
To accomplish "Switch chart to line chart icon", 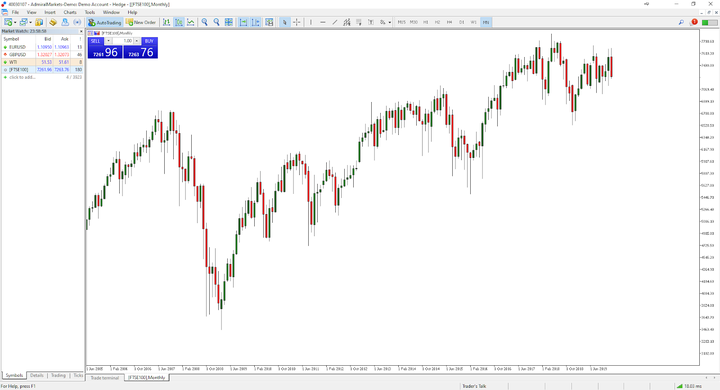I will 191,22.
